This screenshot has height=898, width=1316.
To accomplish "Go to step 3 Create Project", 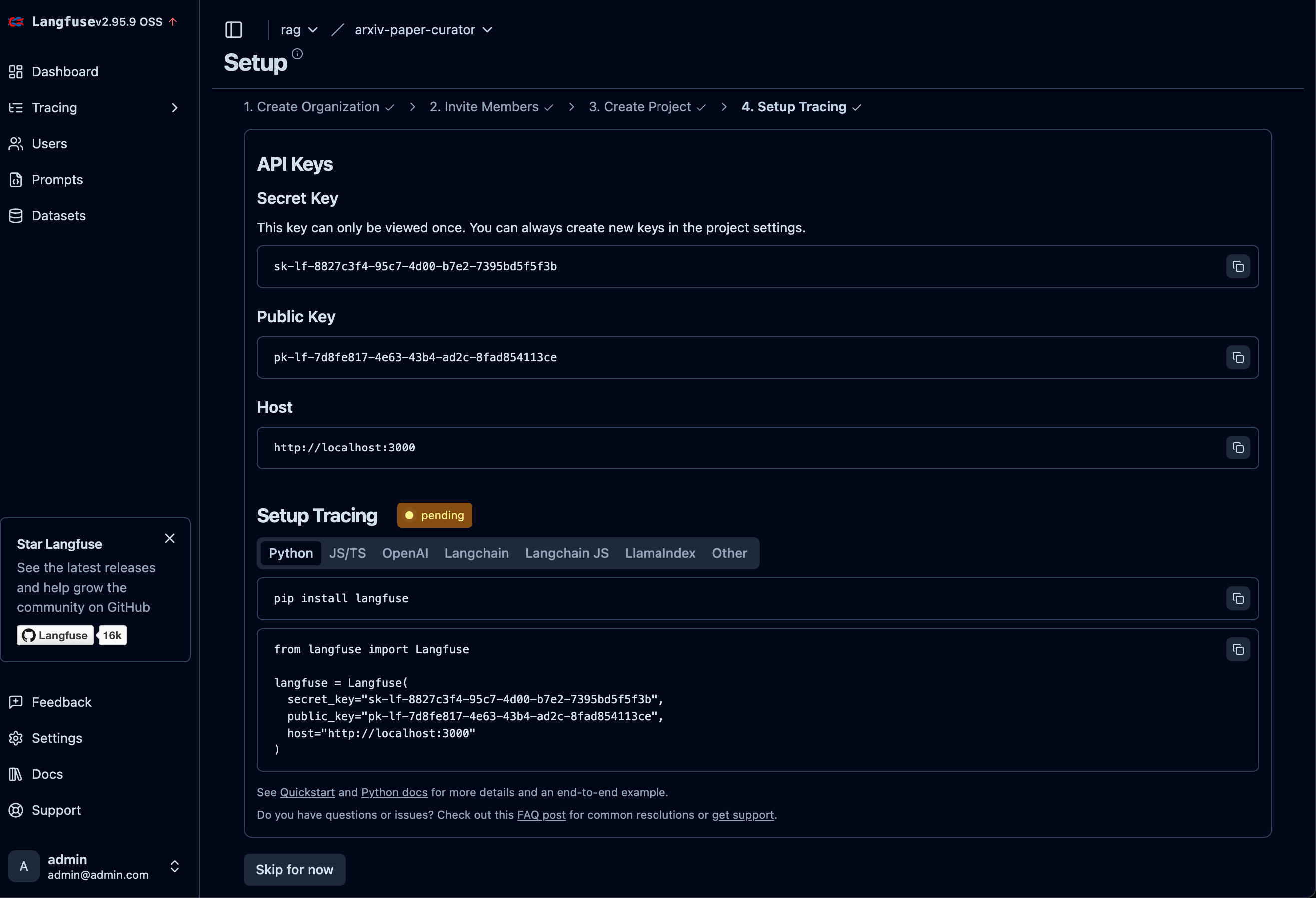I will (x=646, y=107).
